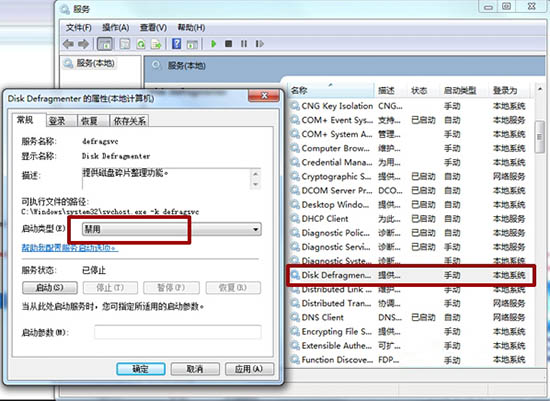Click gear icon of CNG Key Isolation row

(295, 106)
